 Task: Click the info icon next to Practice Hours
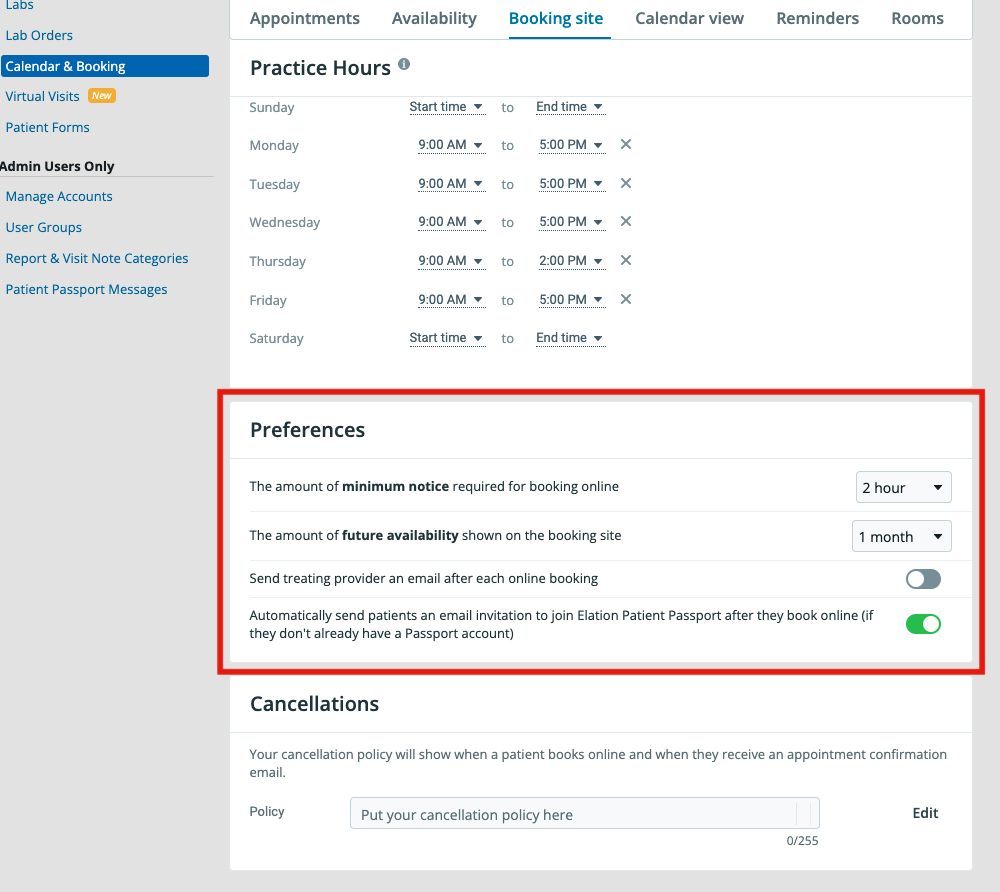(x=404, y=64)
